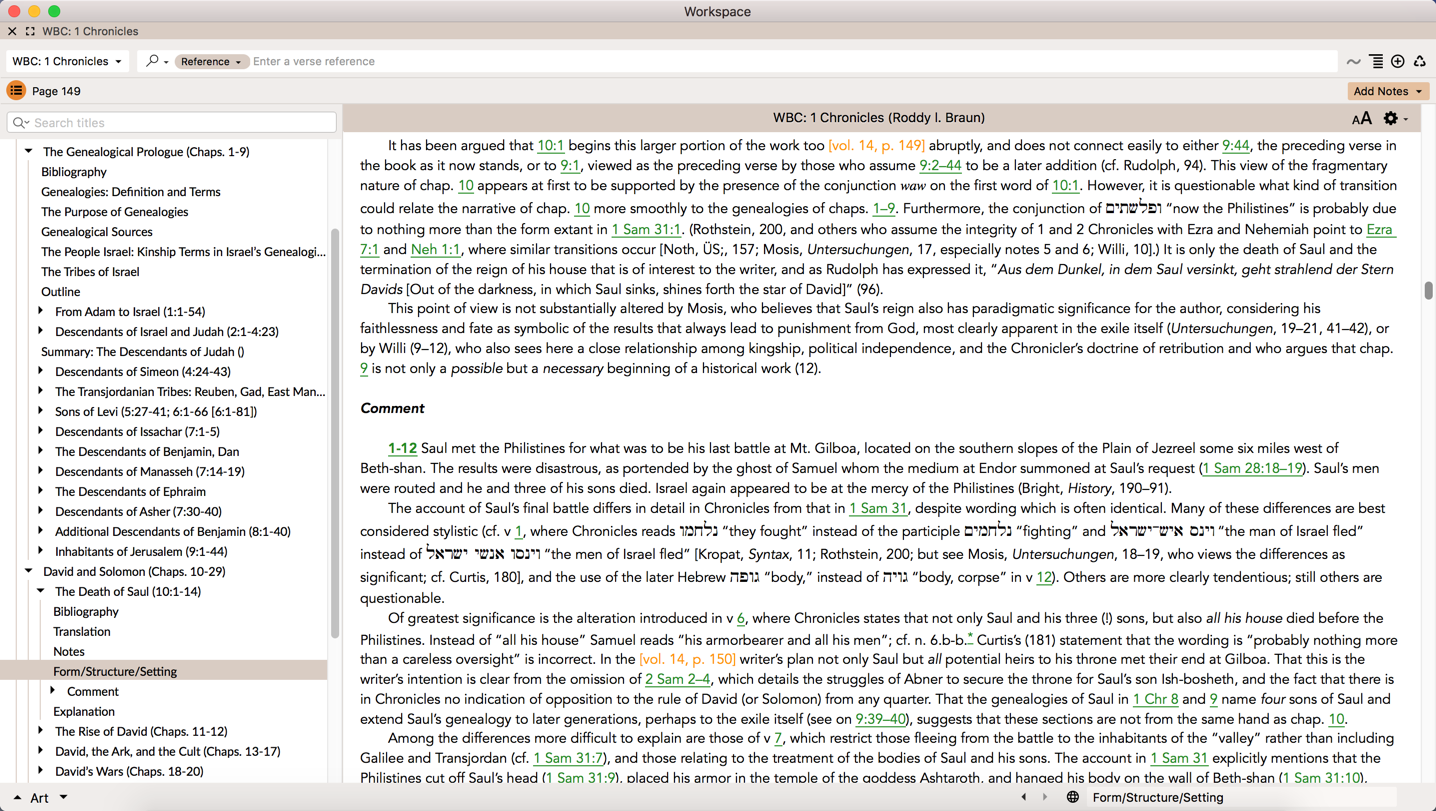Select The Tribes of Israel entry
1436x811 pixels.
90,271
